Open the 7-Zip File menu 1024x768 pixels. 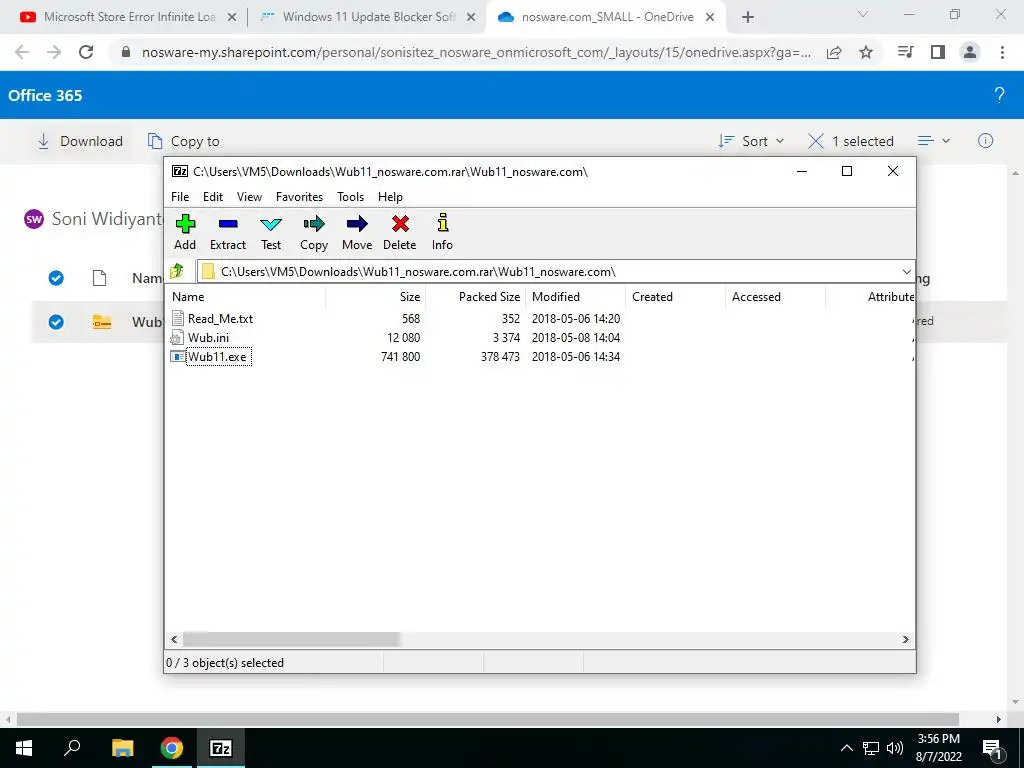[180, 197]
